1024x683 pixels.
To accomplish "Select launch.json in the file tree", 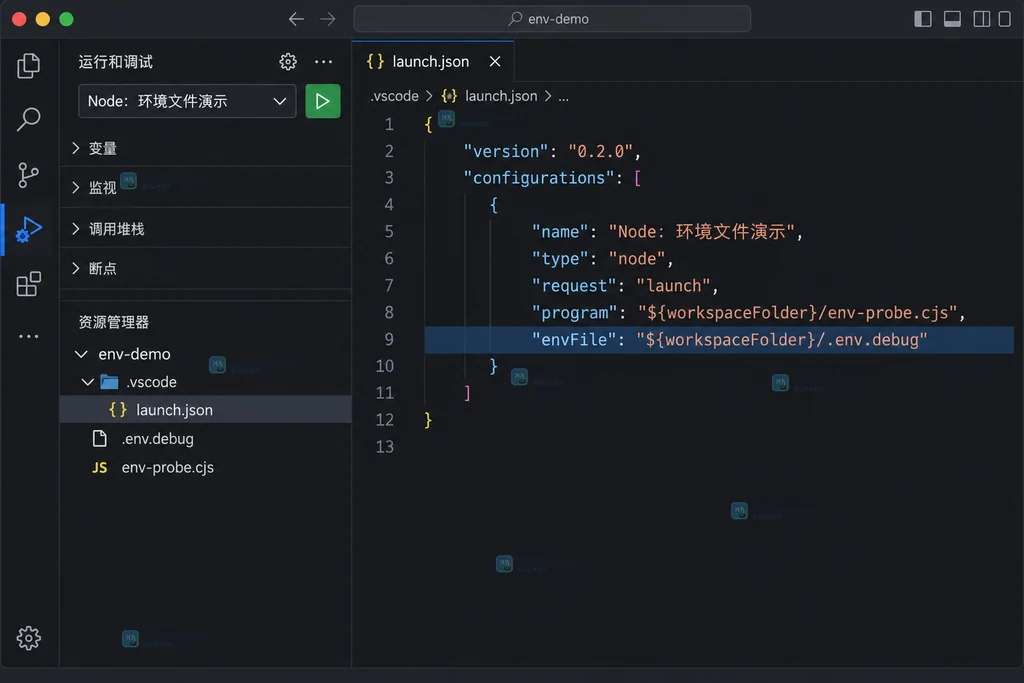I will tap(205, 409).
